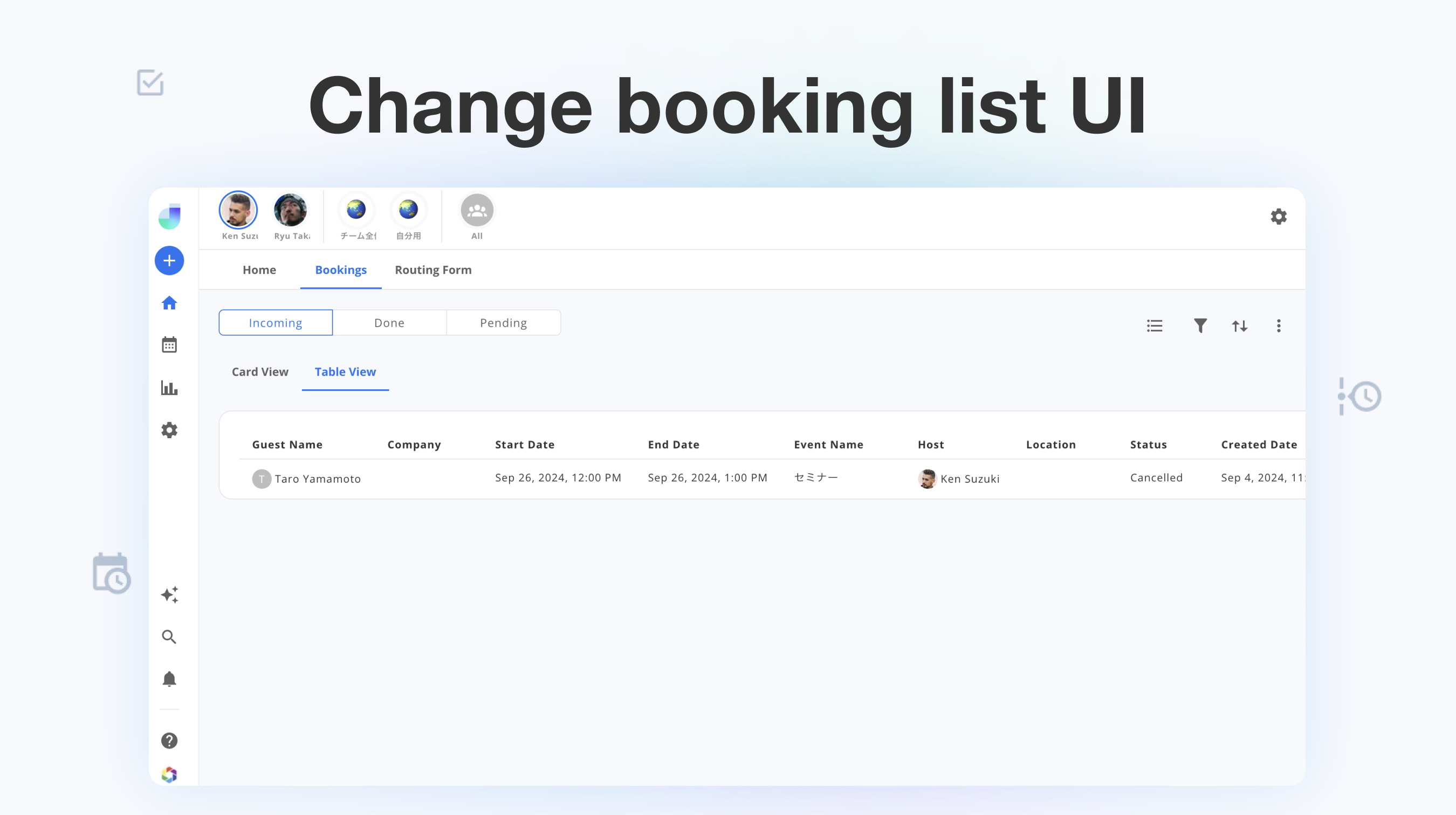Click the notification bell icon in sidebar
Image resolution: width=1456 pixels, height=815 pixels.
[x=168, y=679]
